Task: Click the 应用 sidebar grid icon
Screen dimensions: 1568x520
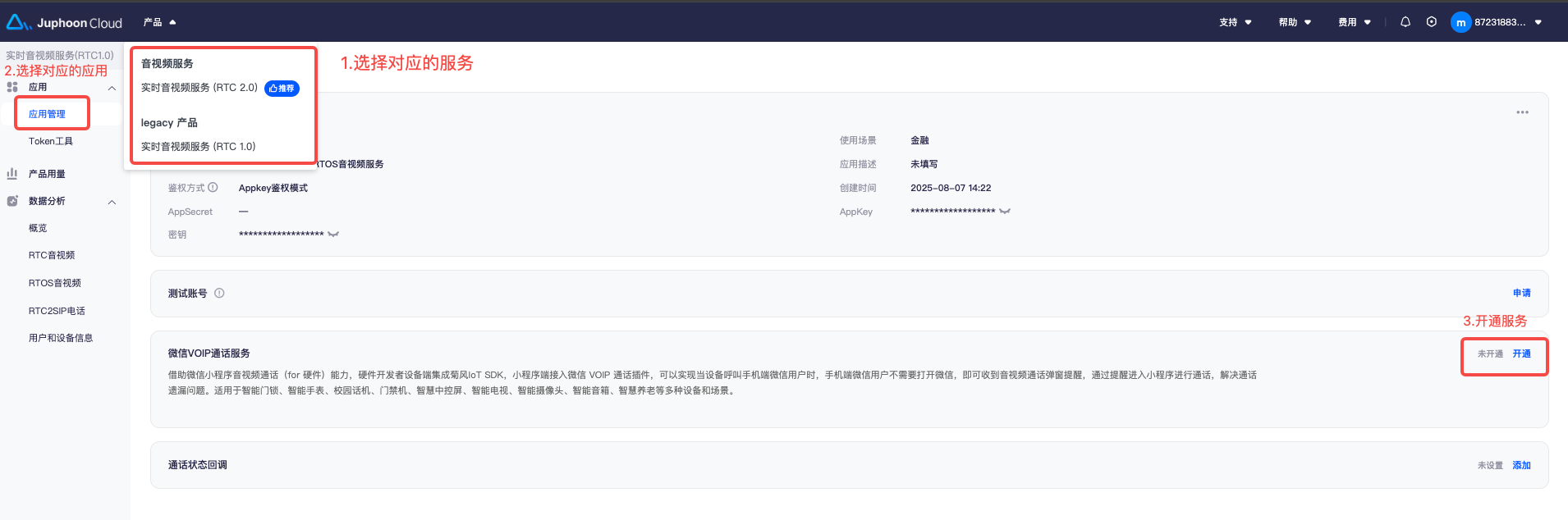Action: coord(12,87)
